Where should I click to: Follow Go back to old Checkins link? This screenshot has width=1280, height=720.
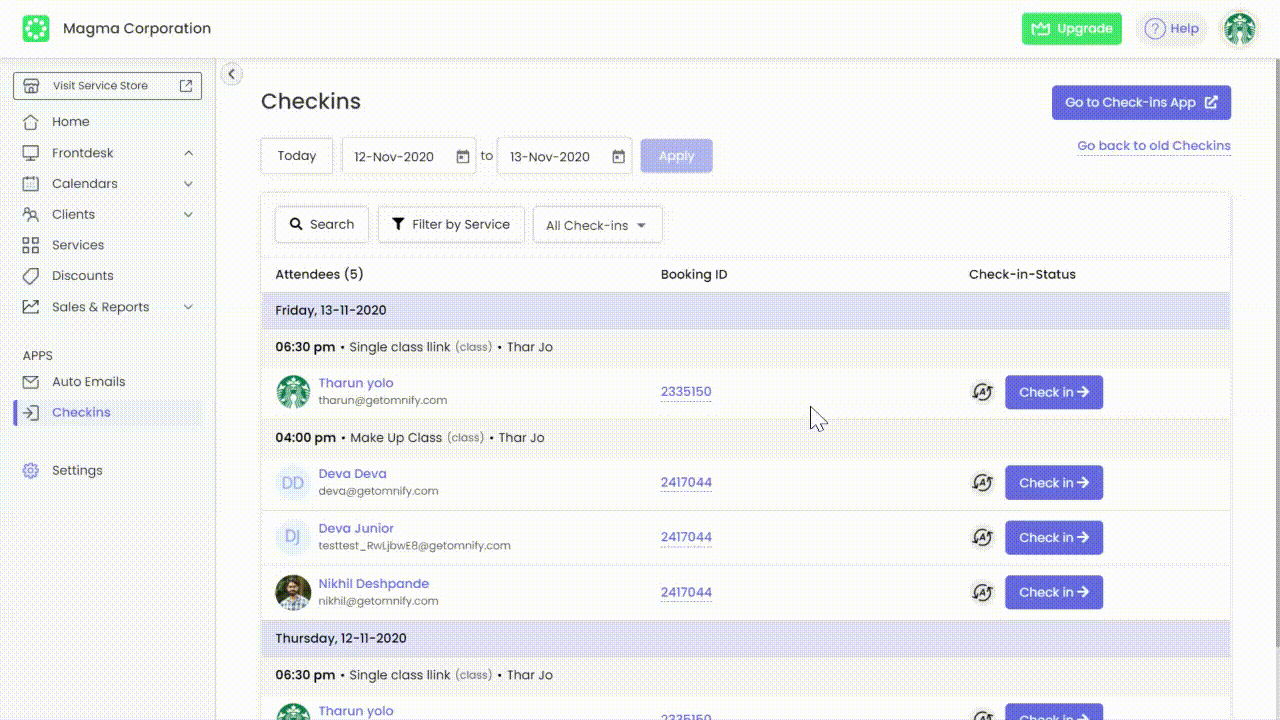(1154, 146)
